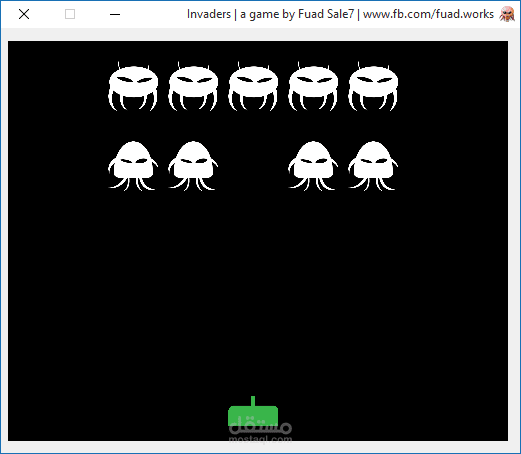The image size is (521, 454).
Task: Click the disabled maximize button
Action: pos(70,14)
